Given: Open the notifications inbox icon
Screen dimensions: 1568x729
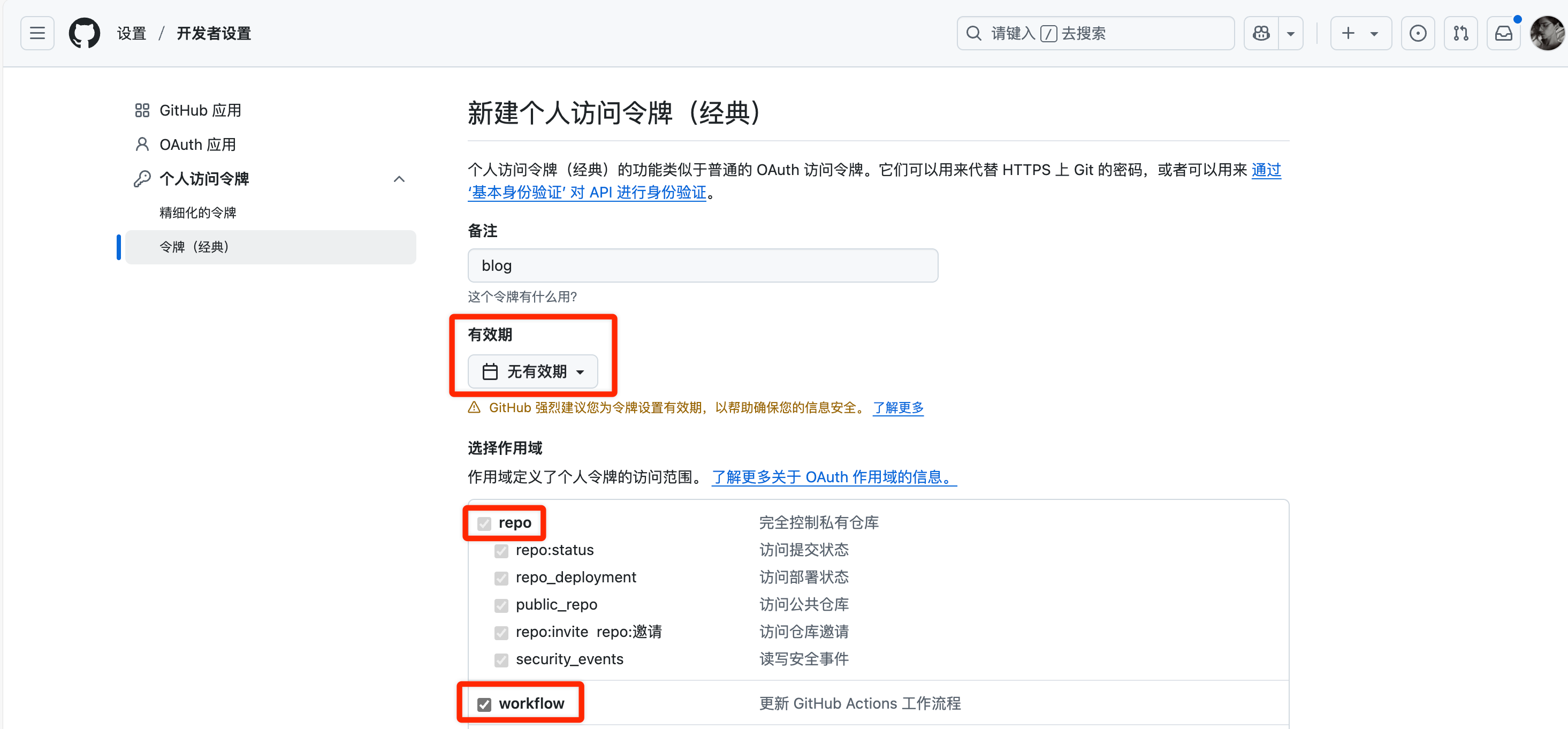Looking at the screenshot, I should 1503,33.
